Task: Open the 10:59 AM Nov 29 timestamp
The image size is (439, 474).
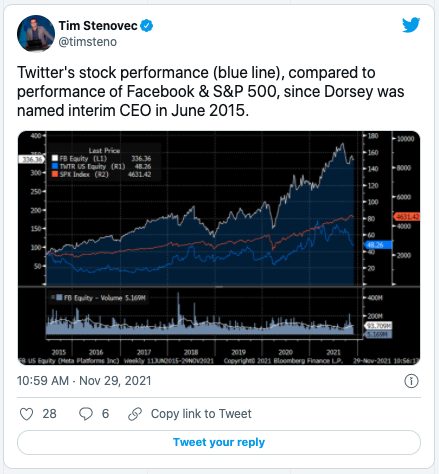Action: [x=84, y=381]
